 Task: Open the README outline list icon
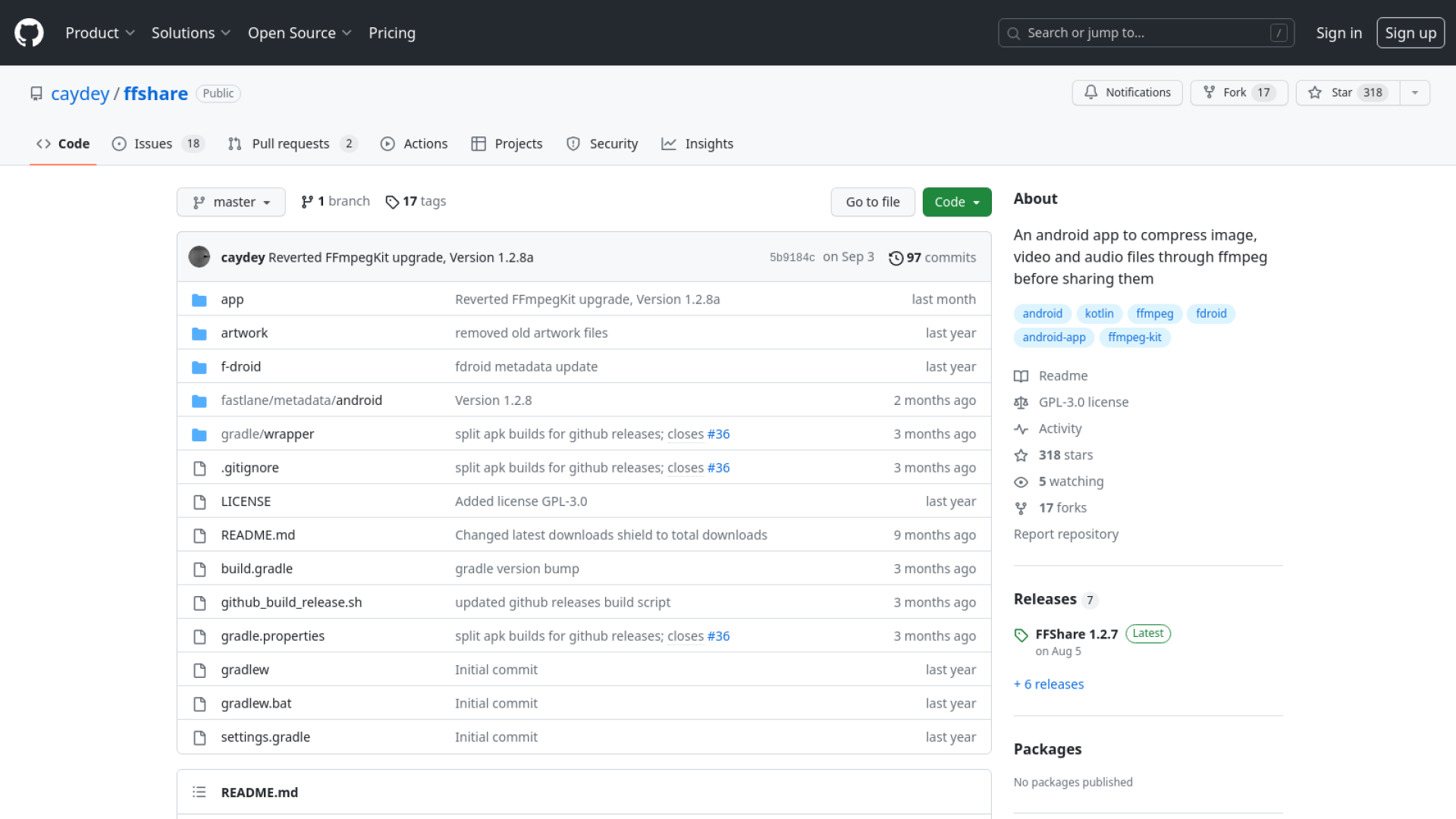[x=199, y=792]
